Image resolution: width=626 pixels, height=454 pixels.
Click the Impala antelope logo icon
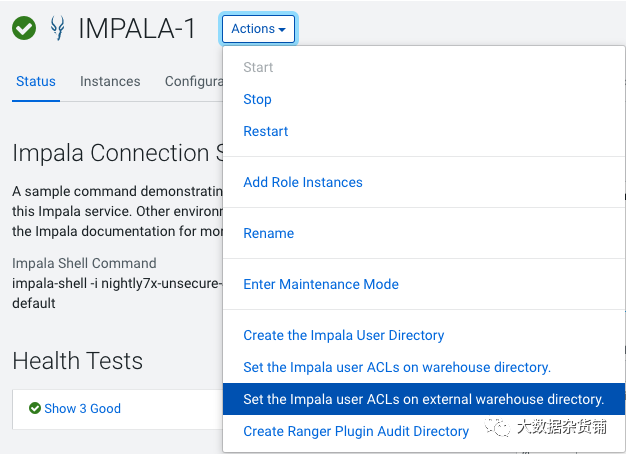point(58,29)
